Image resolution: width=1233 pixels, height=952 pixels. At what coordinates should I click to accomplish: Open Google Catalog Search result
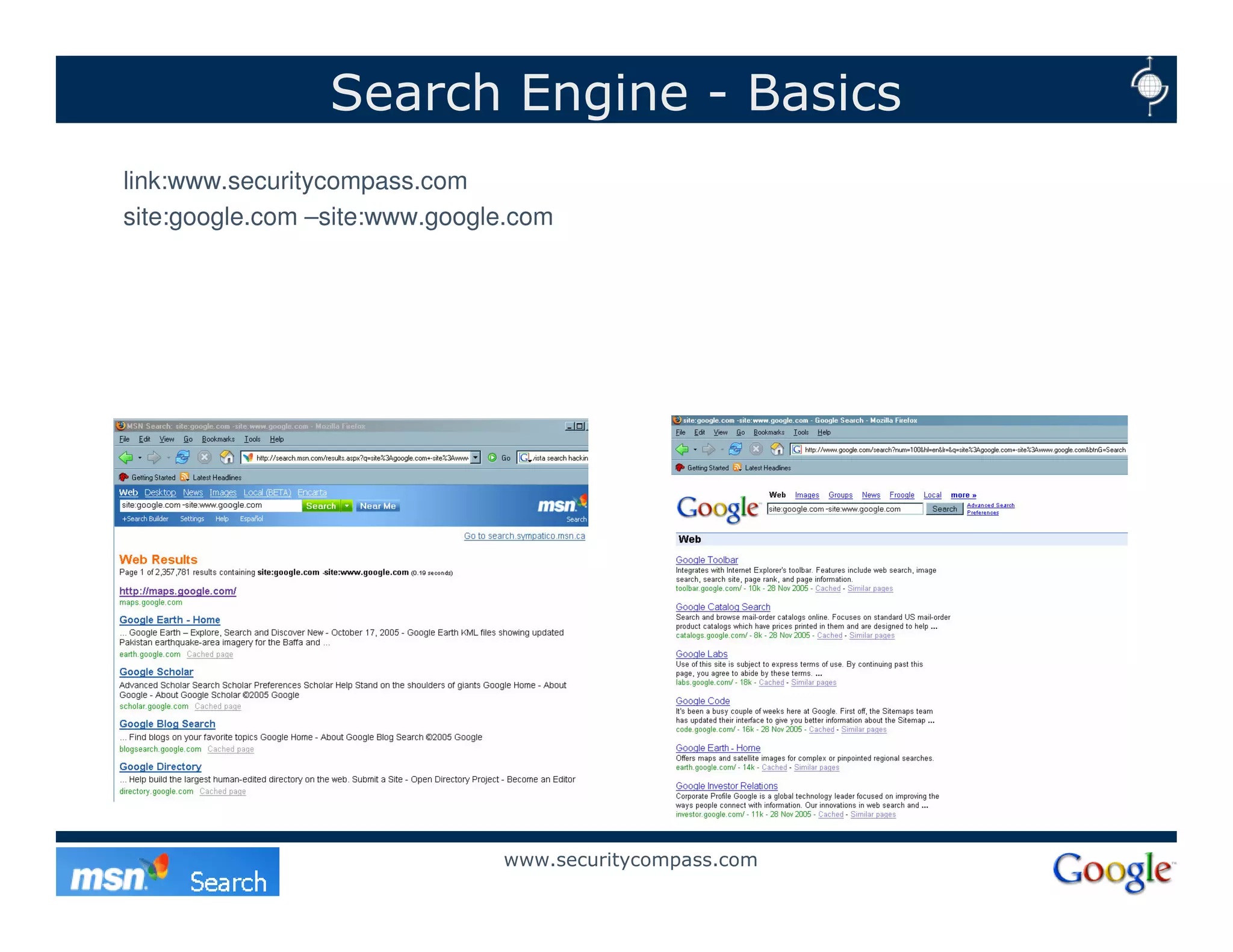click(x=722, y=607)
